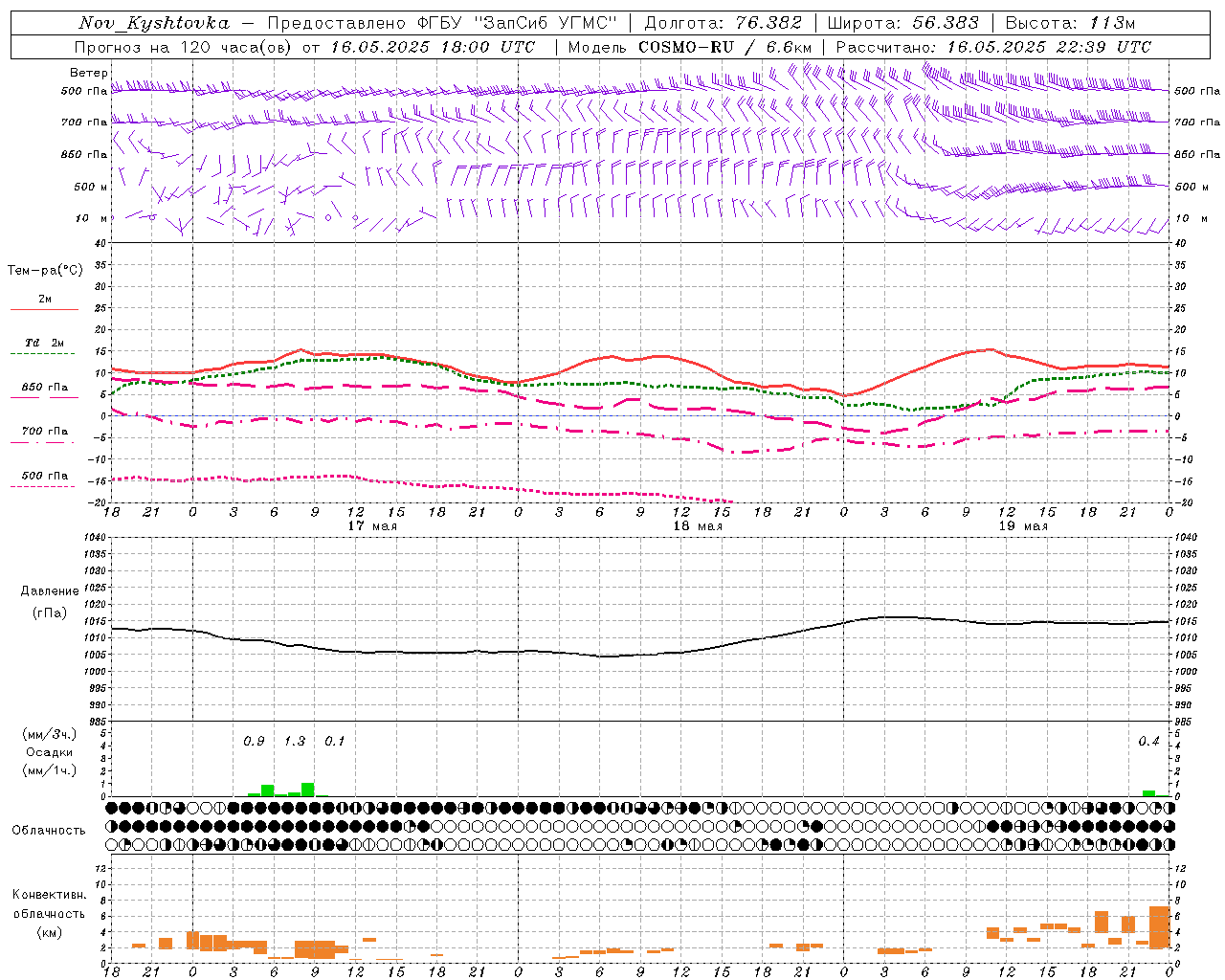This screenshot has width=1225, height=980.
Task: Click the "(мм/3ч.)" precipitation unit label
Action: (x=50, y=734)
